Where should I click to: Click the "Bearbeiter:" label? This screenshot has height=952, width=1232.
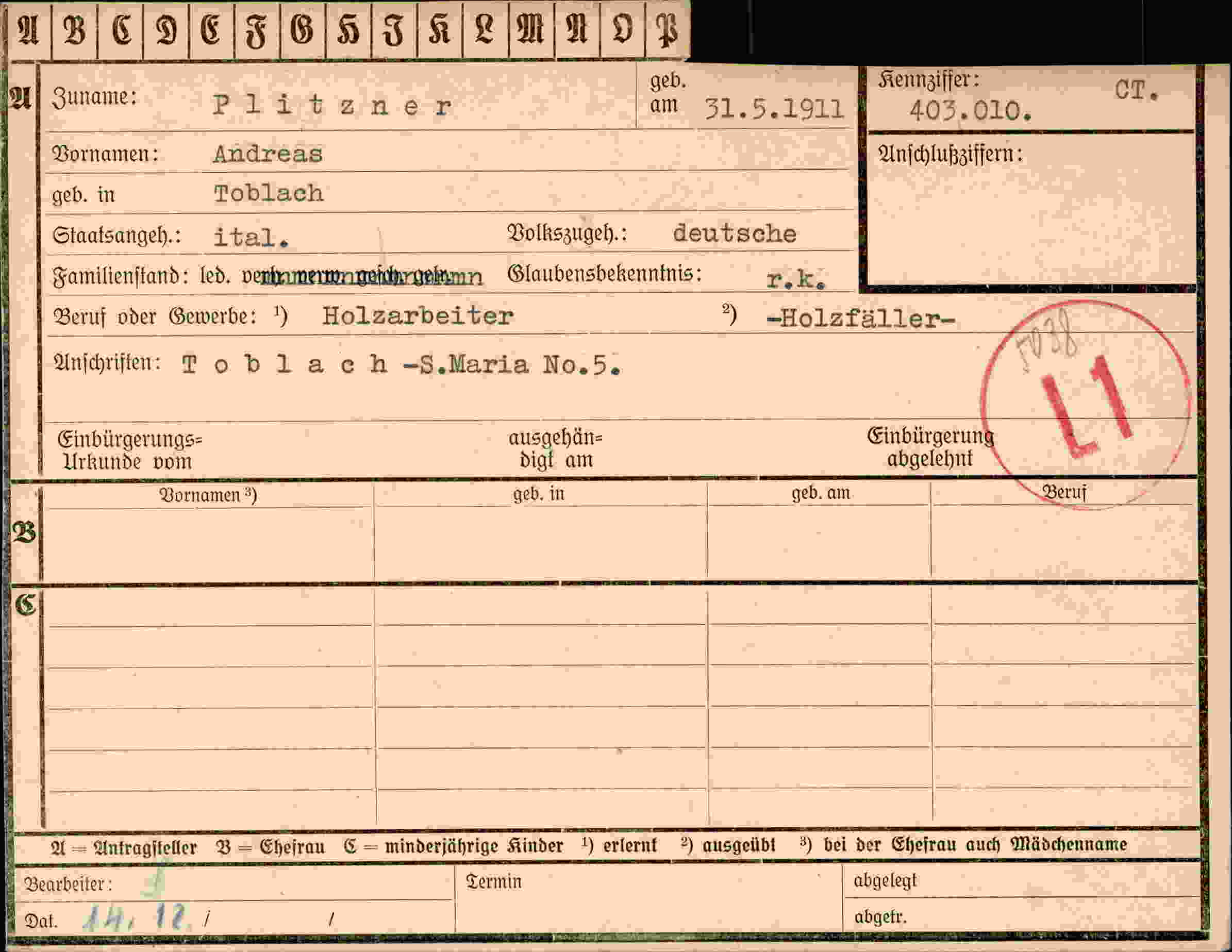pyautogui.click(x=68, y=884)
